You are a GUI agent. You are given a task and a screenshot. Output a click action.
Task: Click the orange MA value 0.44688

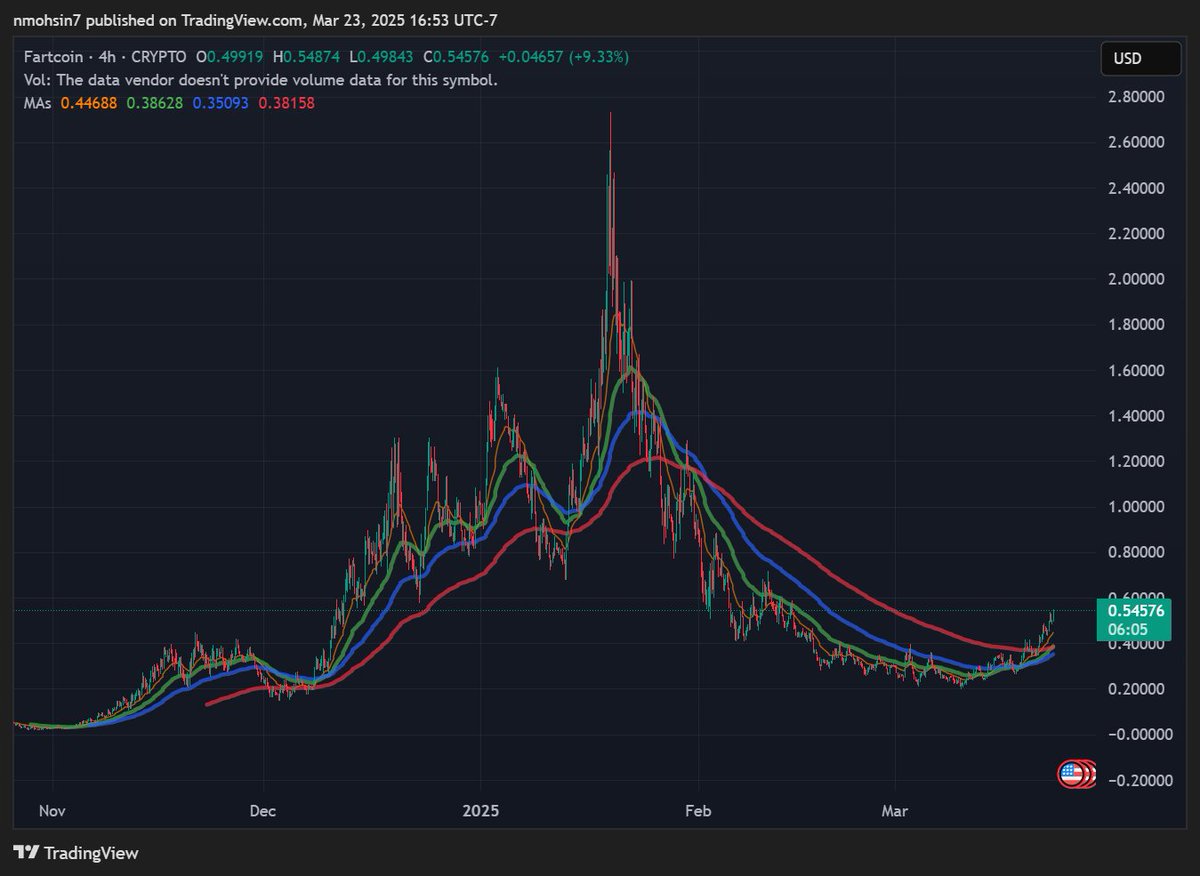click(90, 102)
